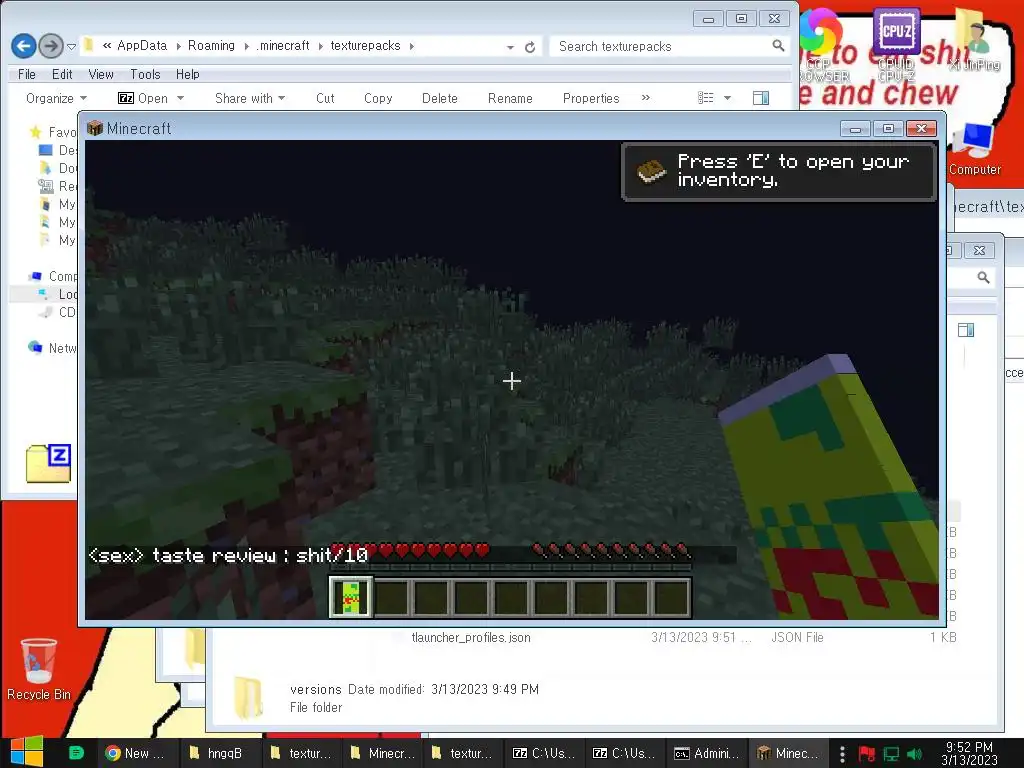Toggle the preview pane icon

tap(761, 98)
